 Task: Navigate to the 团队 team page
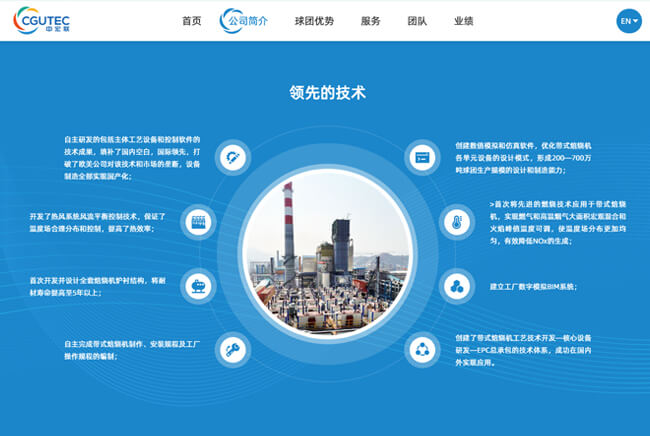point(416,21)
